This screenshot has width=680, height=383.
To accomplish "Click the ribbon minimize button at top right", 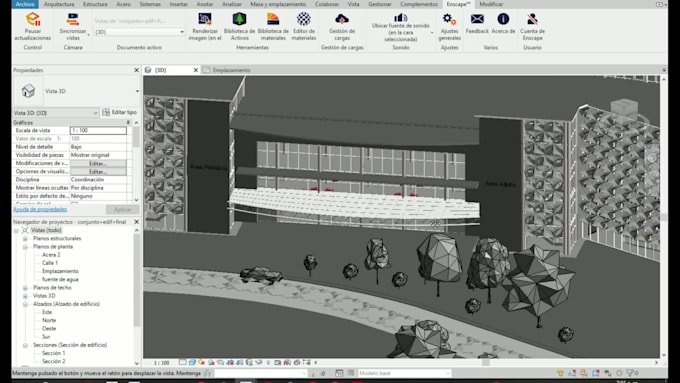I will (659, 4).
